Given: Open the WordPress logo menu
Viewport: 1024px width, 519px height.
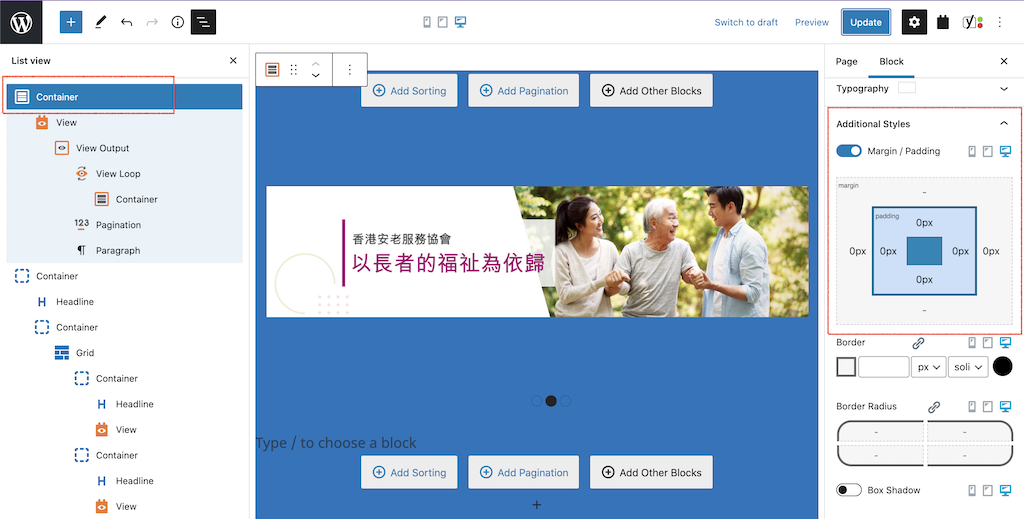Looking at the screenshot, I should coord(21,22).
